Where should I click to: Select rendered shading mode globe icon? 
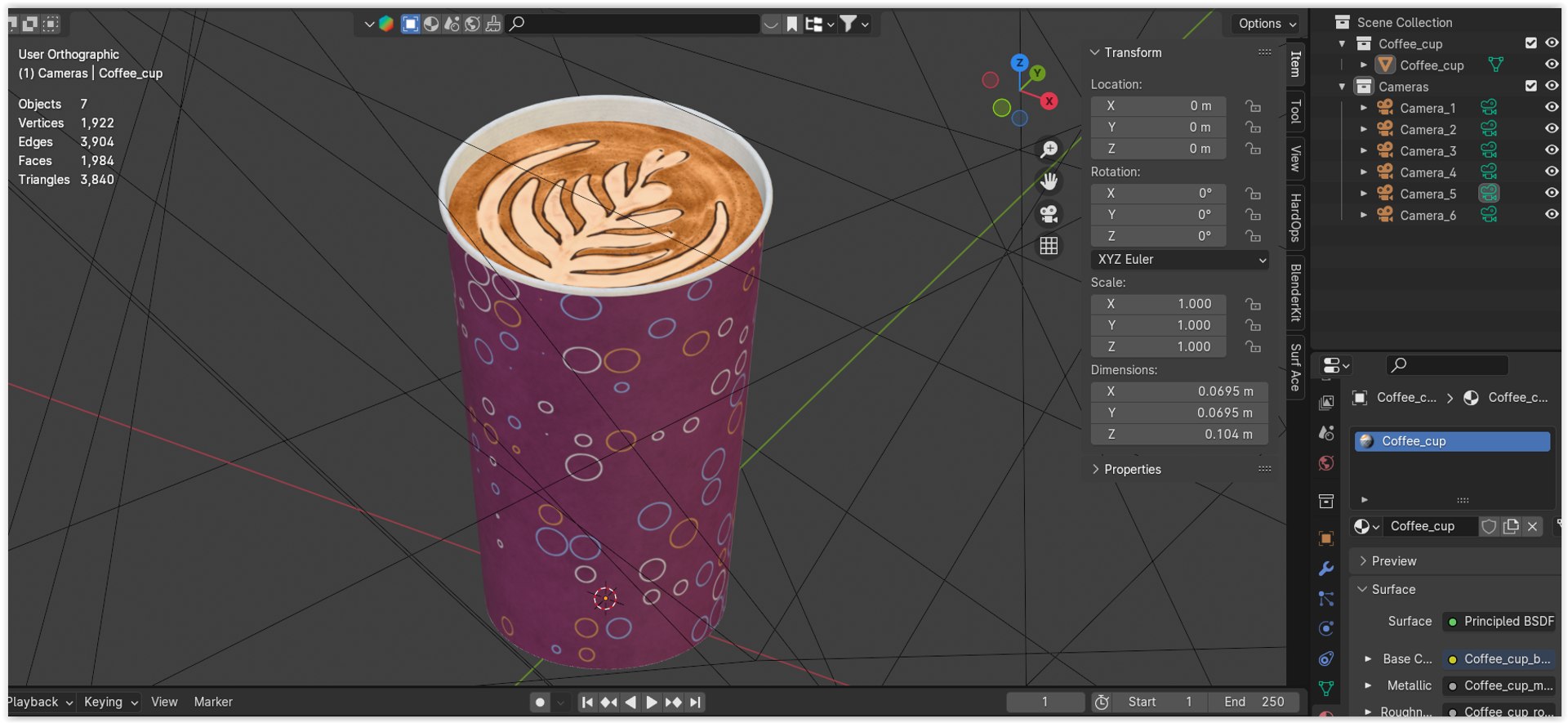coord(472,24)
